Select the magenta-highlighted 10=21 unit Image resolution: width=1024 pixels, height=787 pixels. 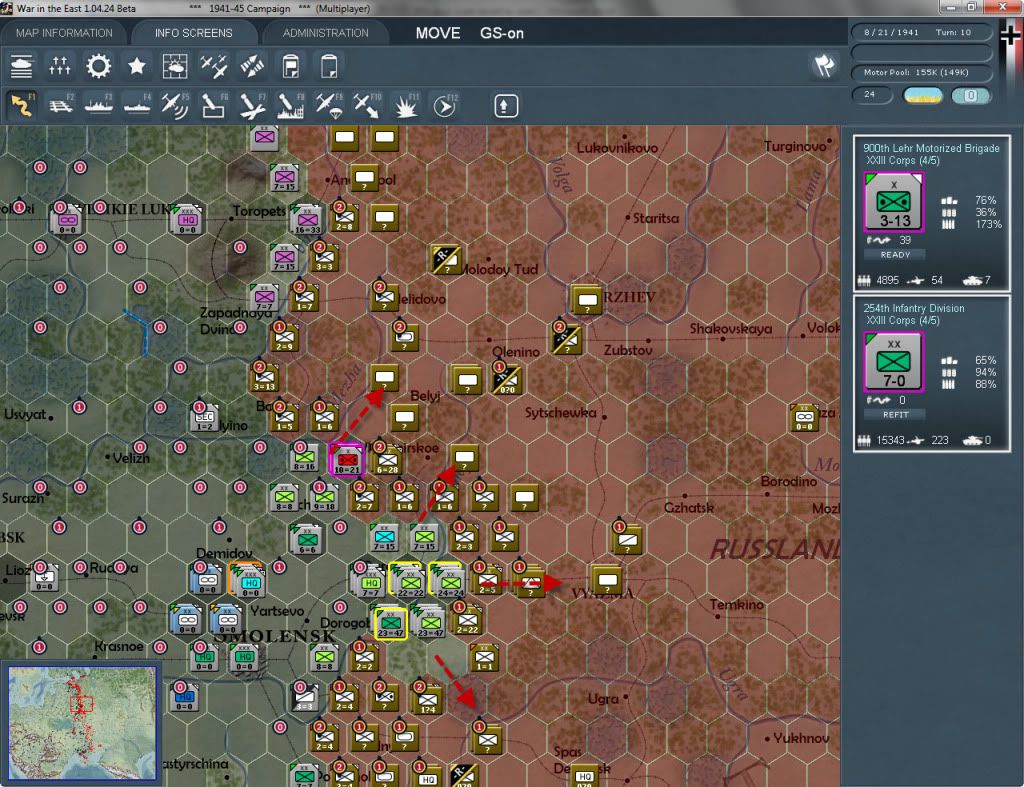[x=347, y=459]
